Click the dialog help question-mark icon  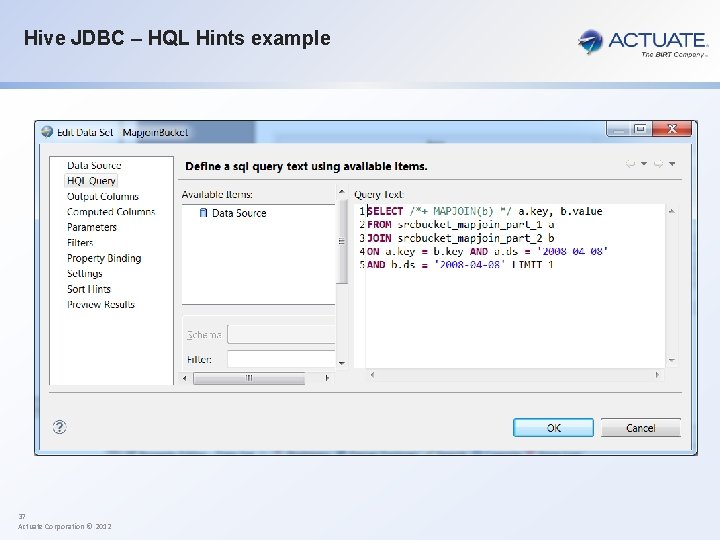[60, 427]
